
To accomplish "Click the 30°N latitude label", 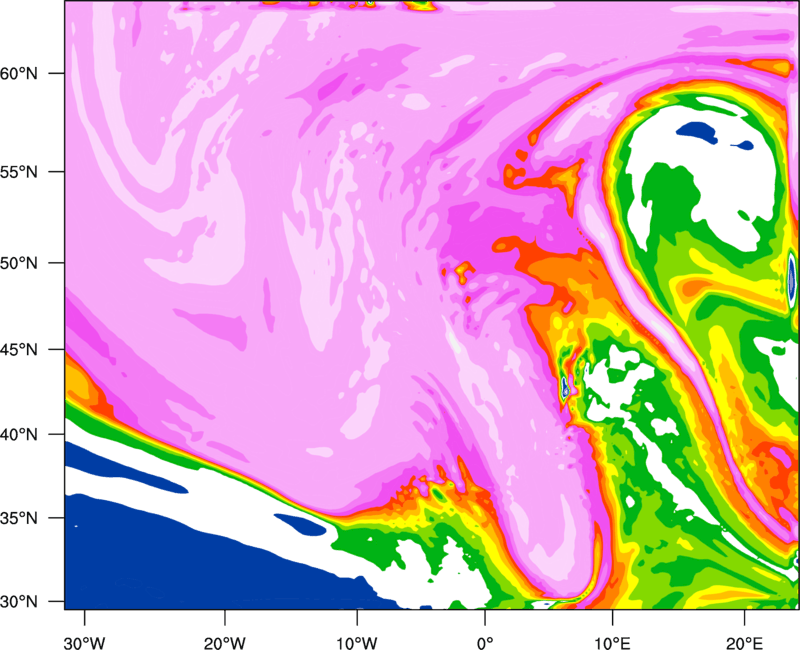I will click(x=19, y=602).
